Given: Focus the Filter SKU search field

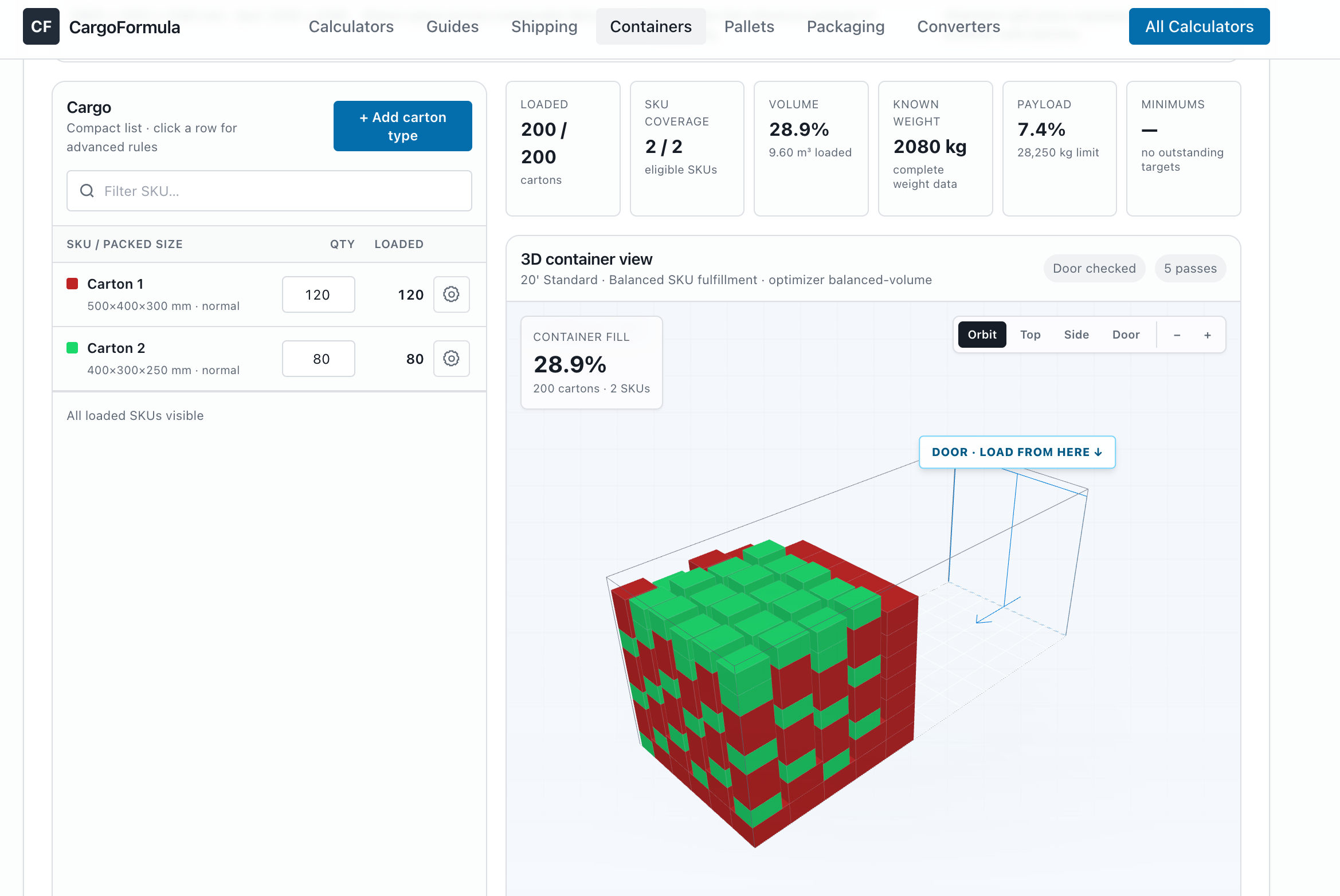Looking at the screenshot, I should pos(269,191).
